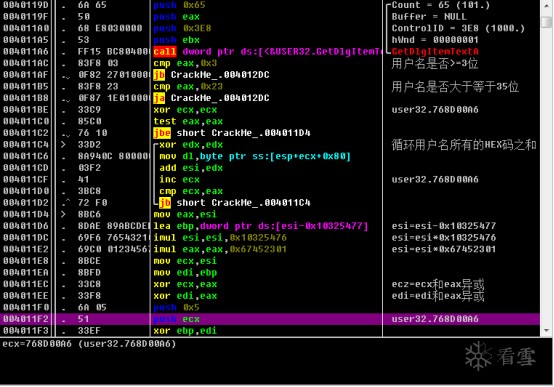This screenshot has height=387, width=554.
Task: Click hex bytes '72 F0' in hex dump column
Action: pos(93,203)
